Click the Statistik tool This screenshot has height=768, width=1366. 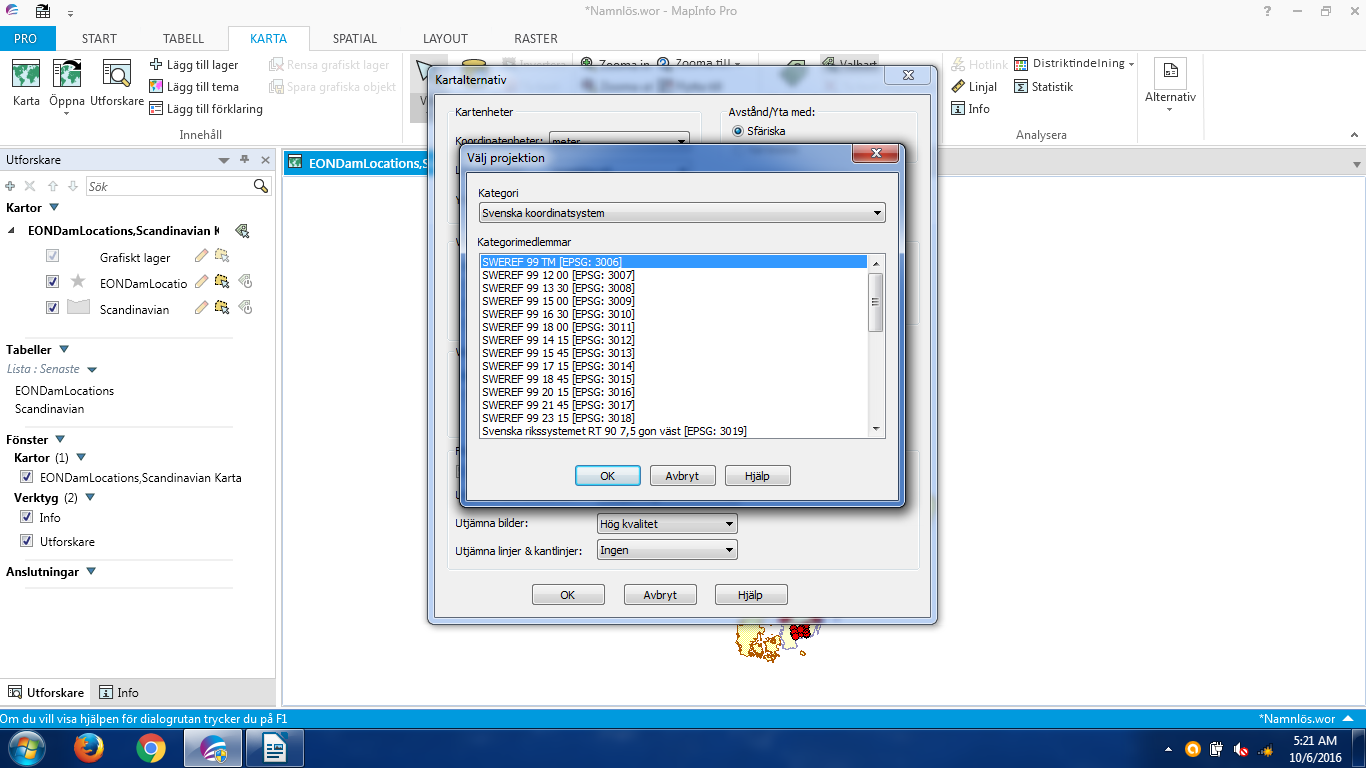(x=1043, y=87)
